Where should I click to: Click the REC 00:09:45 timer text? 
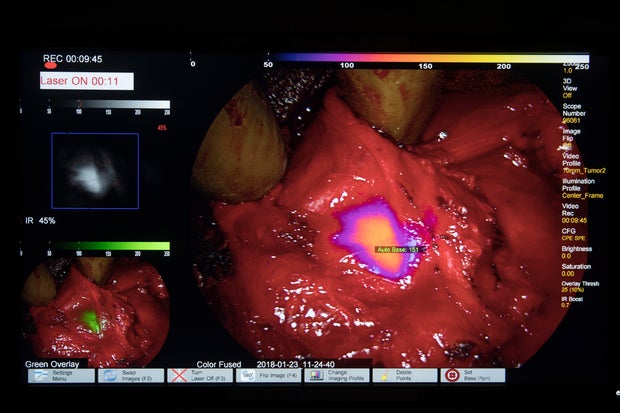click(73, 59)
